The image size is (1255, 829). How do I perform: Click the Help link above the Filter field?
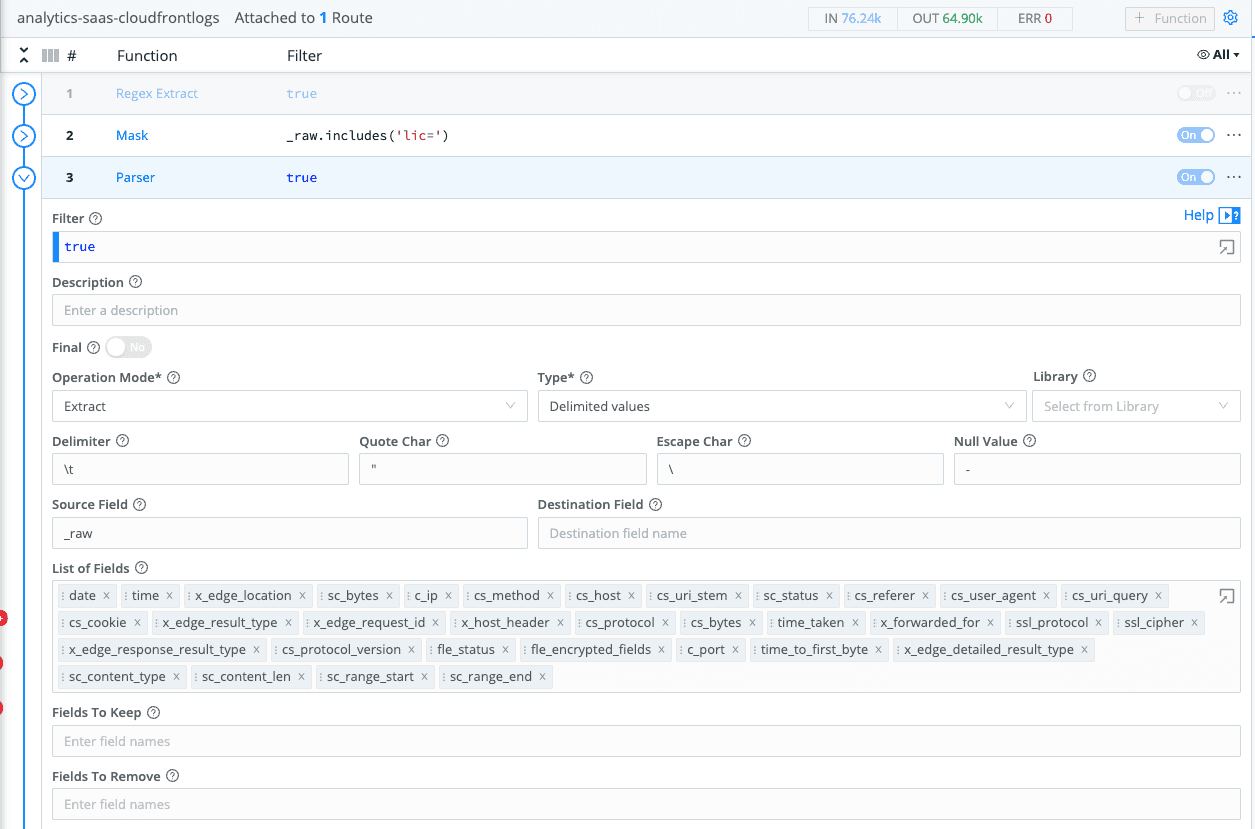coord(1199,214)
